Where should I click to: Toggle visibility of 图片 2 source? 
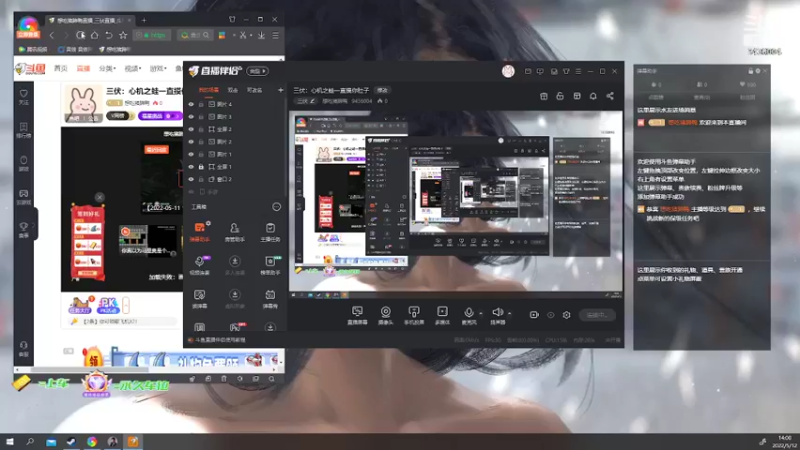click(191, 142)
